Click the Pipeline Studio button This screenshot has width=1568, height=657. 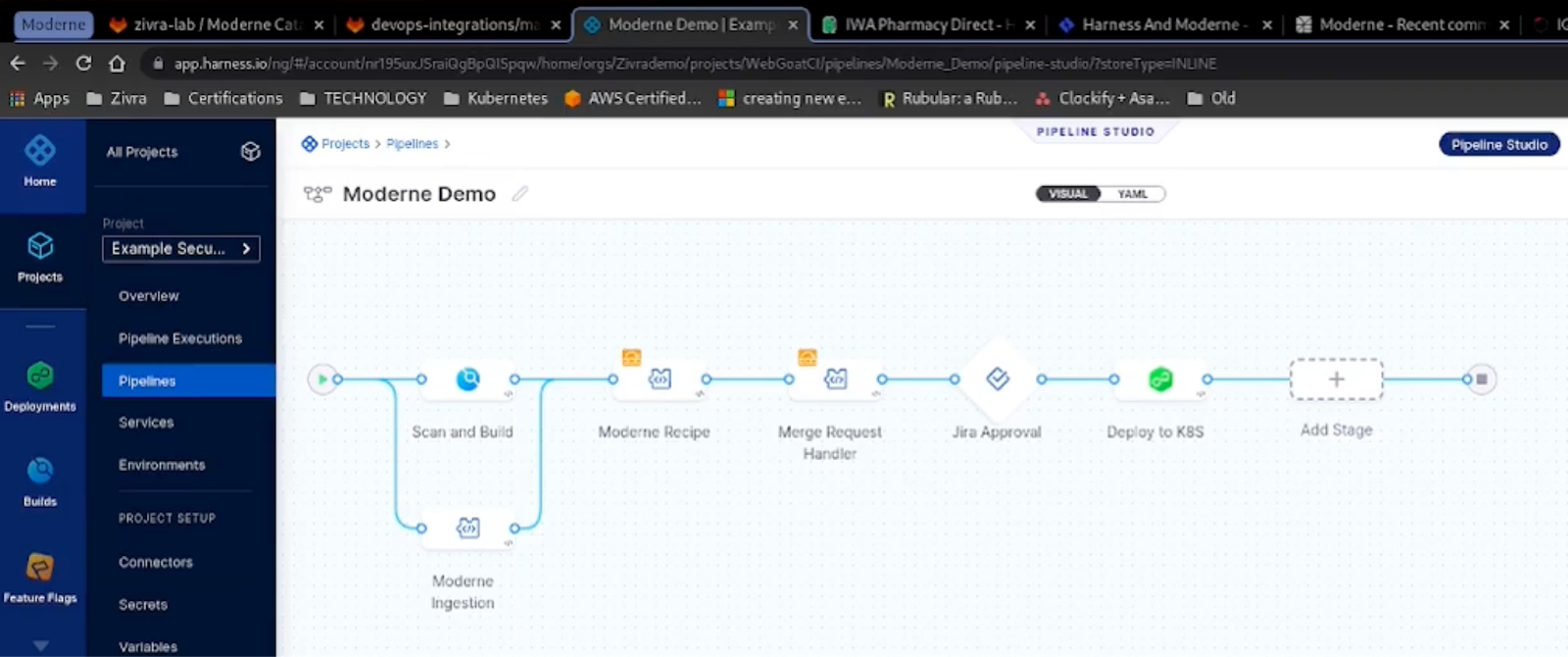(x=1498, y=144)
